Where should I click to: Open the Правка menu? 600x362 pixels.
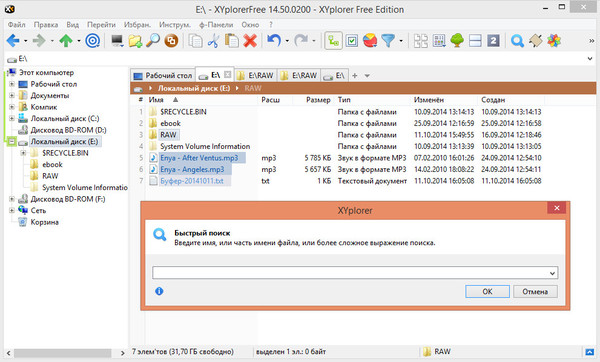pyautogui.click(x=46, y=24)
